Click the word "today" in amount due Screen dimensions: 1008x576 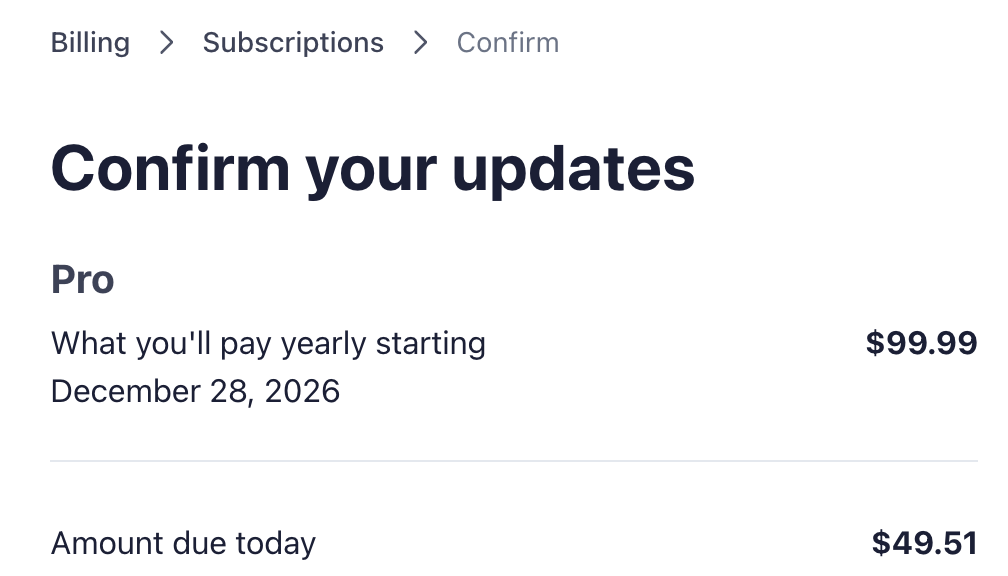point(275,544)
